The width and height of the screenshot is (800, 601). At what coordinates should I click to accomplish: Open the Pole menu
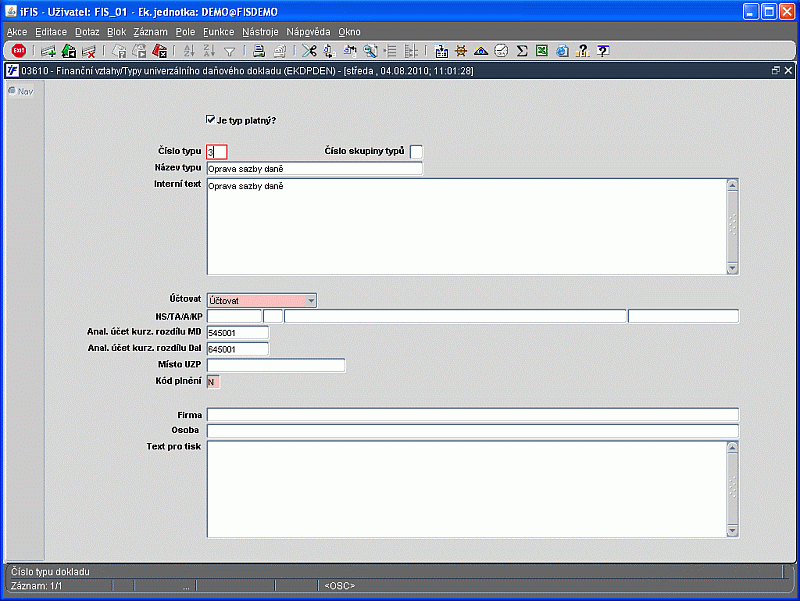point(185,32)
